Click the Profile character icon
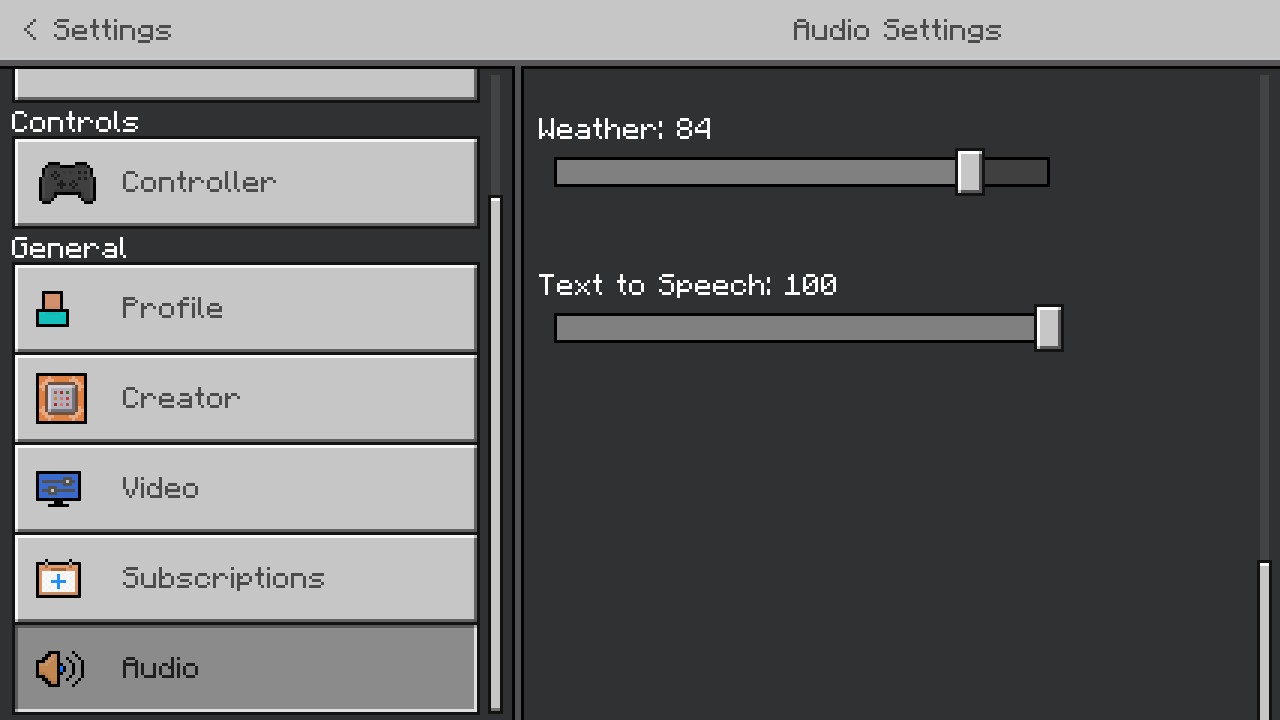Screen dimensions: 1280x720 click(53, 308)
